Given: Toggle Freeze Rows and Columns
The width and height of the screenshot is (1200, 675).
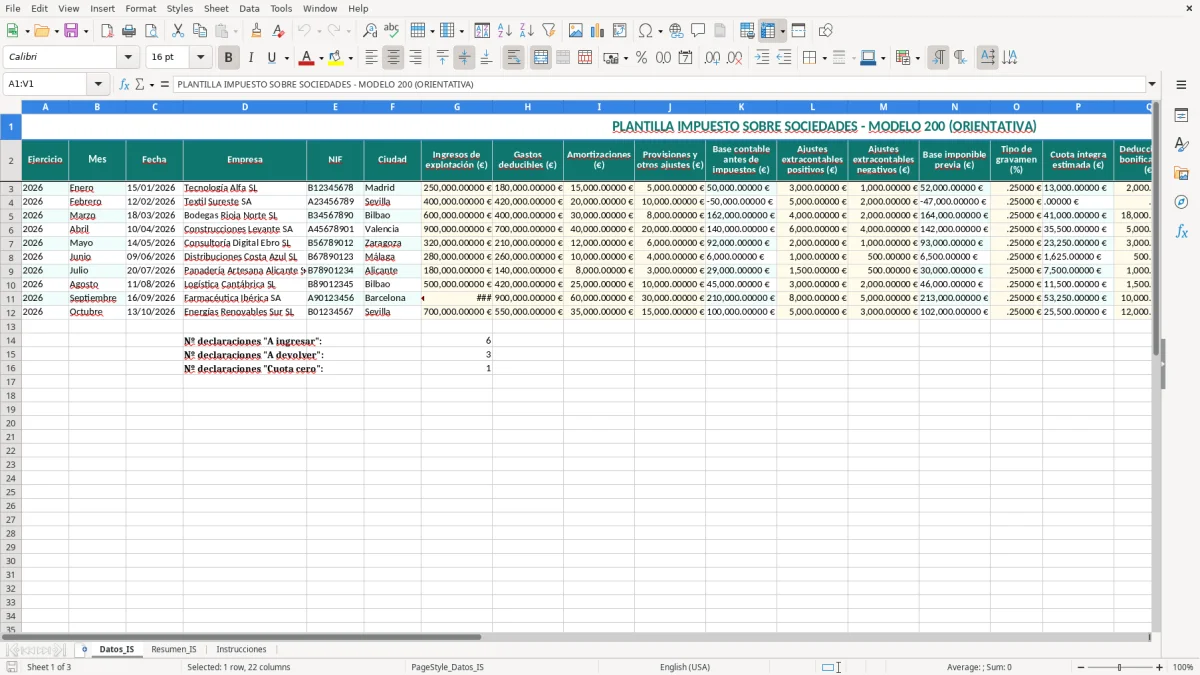Looking at the screenshot, I should (x=768, y=31).
